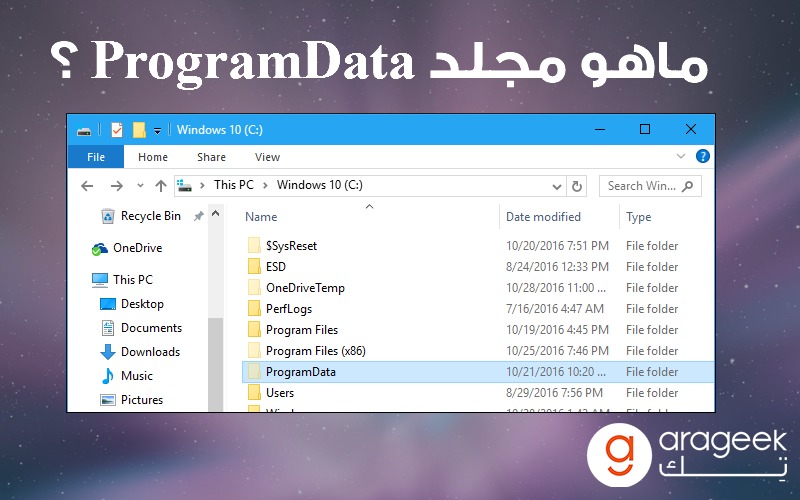The width and height of the screenshot is (800, 500).
Task: Click the PerfLogs folder icon
Action: (254, 308)
